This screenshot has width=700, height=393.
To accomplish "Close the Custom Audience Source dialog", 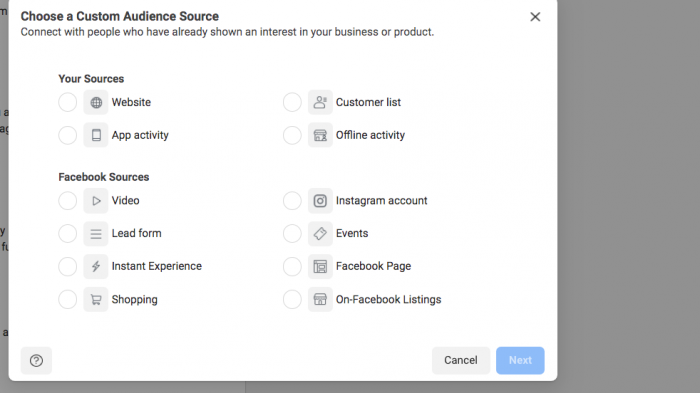I will coord(535,17).
